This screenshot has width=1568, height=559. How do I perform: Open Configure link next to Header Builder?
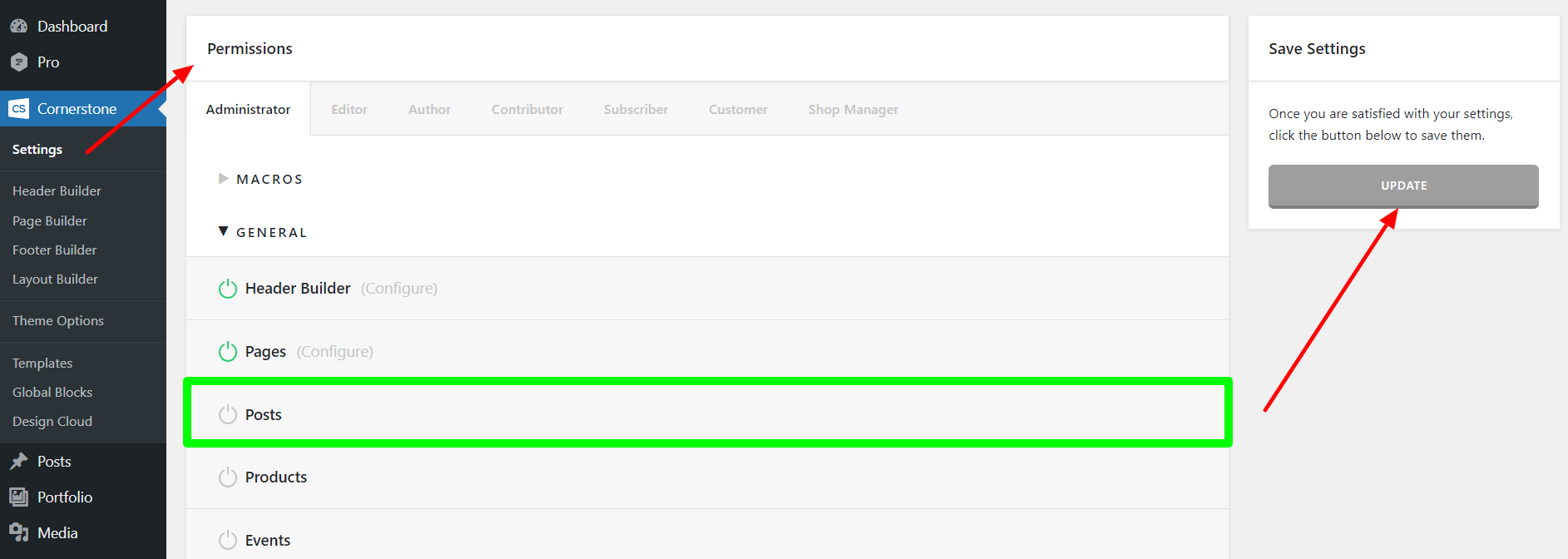pyautogui.click(x=398, y=289)
